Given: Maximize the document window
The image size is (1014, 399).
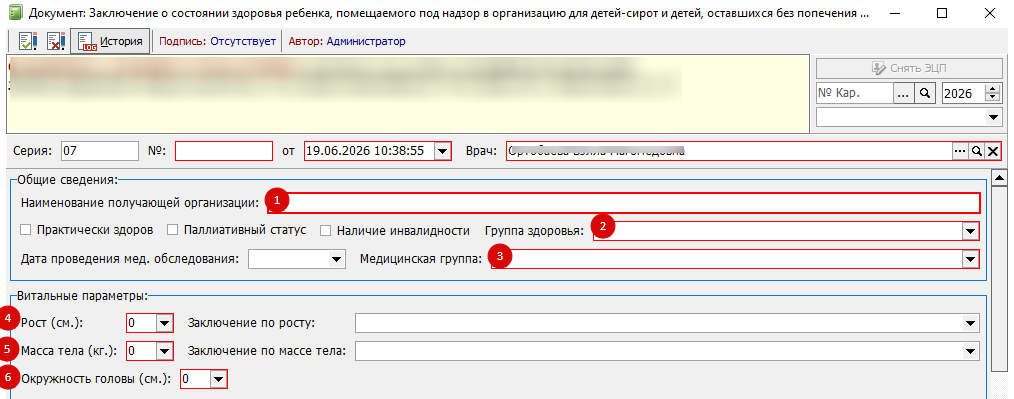Looking at the screenshot, I should point(942,13).
